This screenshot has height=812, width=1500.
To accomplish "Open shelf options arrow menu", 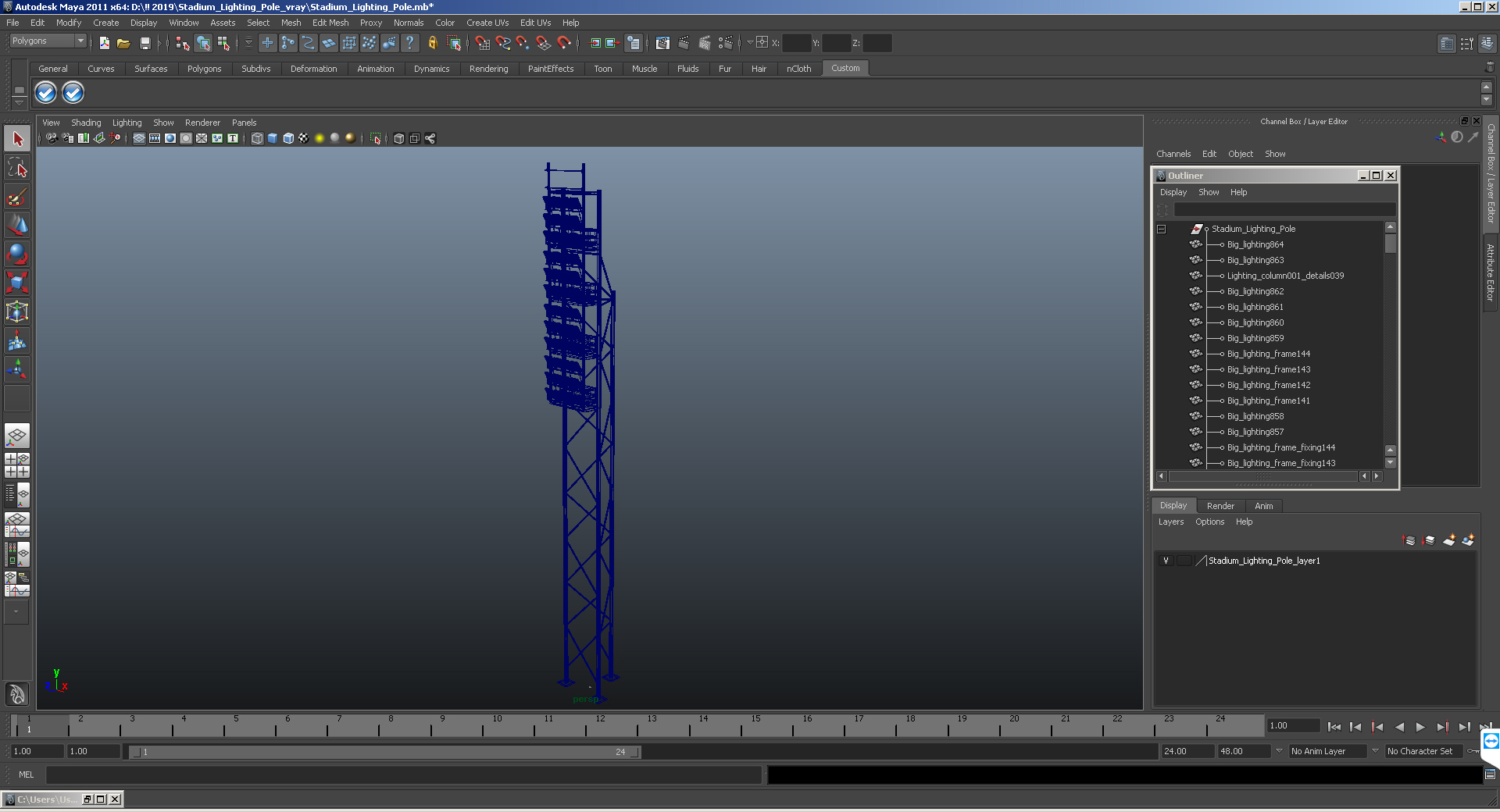I will (x=20, y=103).
